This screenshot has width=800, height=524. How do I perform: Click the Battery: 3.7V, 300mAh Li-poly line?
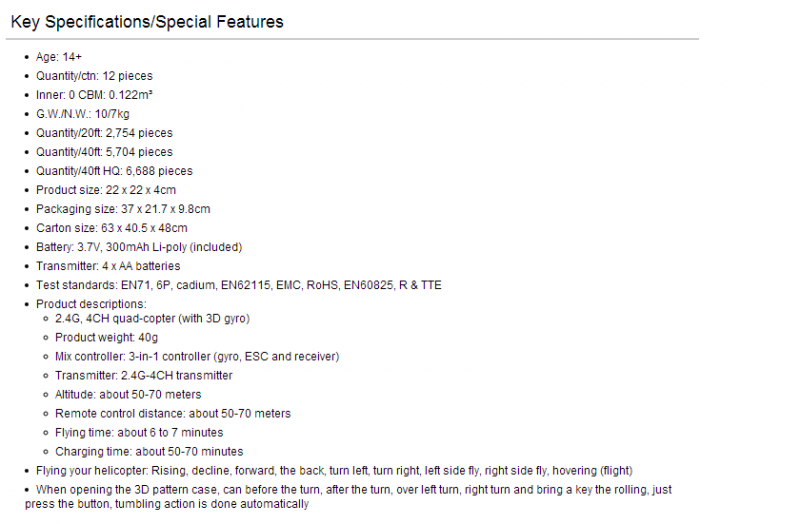[x=139, y=247]
